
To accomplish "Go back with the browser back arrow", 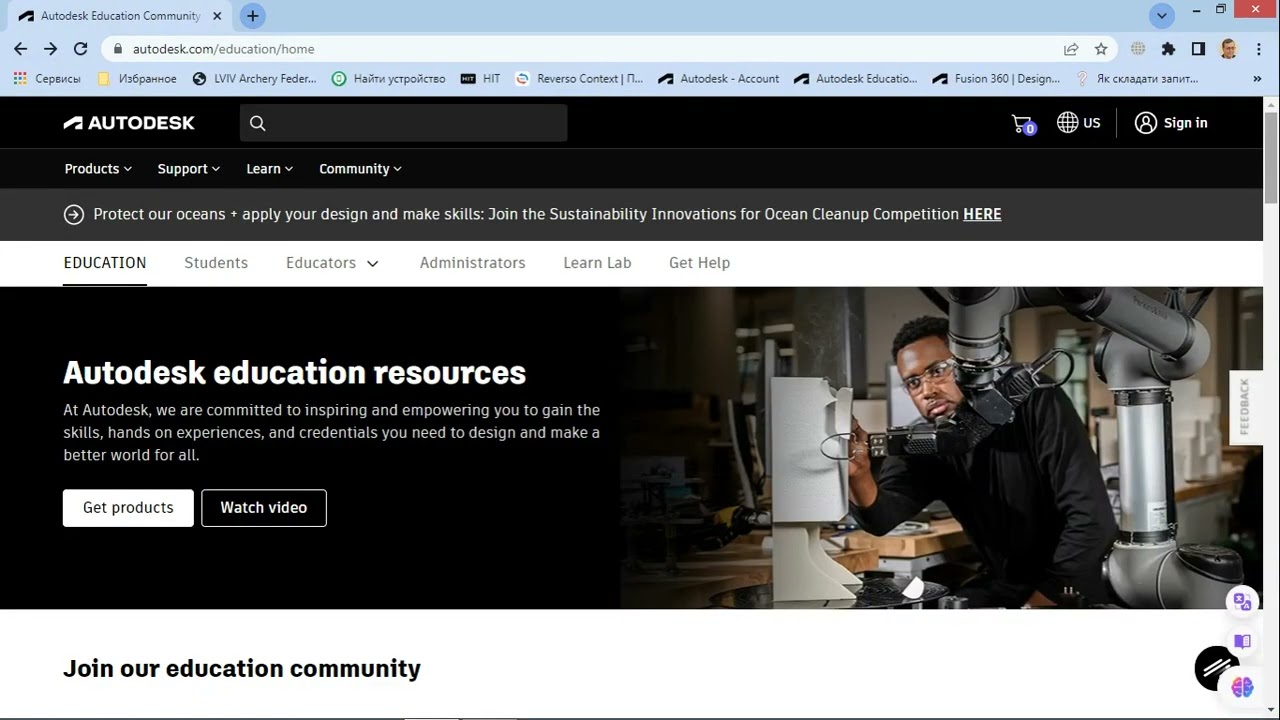I will tap(20, 48).
